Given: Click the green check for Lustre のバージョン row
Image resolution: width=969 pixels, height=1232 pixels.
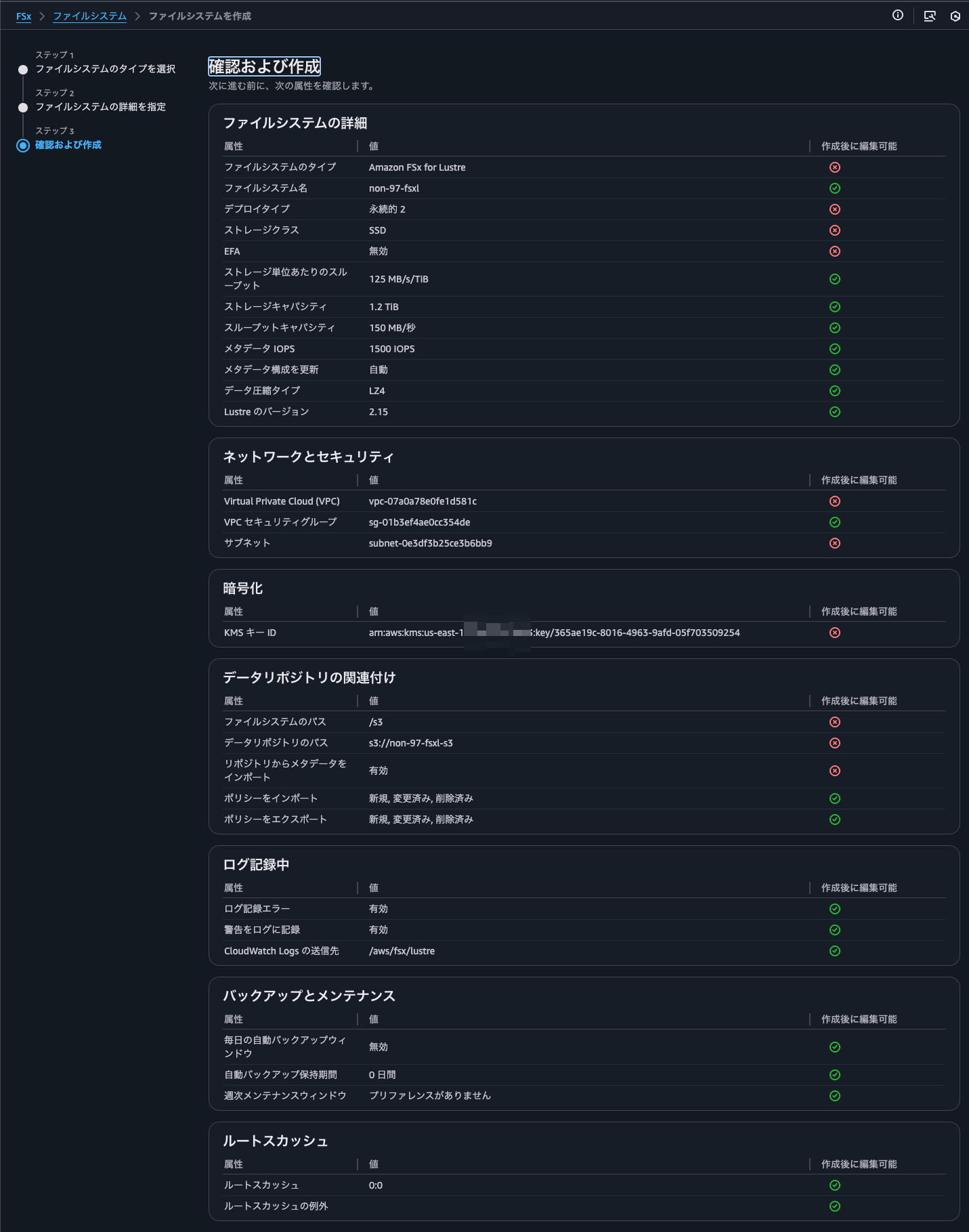Looking at the screenshot, I should click(x=835, y=412).
